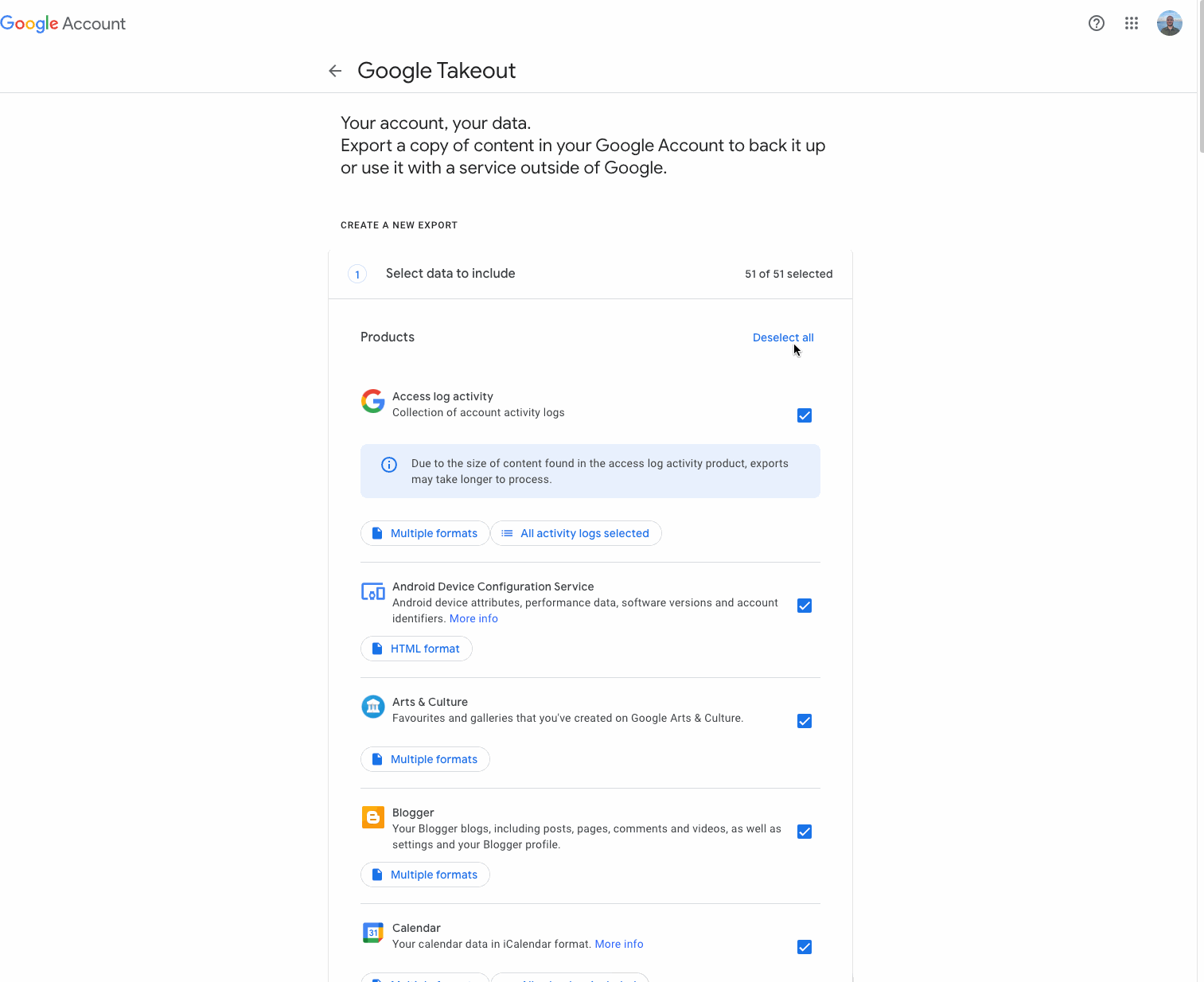Uncheck Calendar checkbox

point(805,947)
